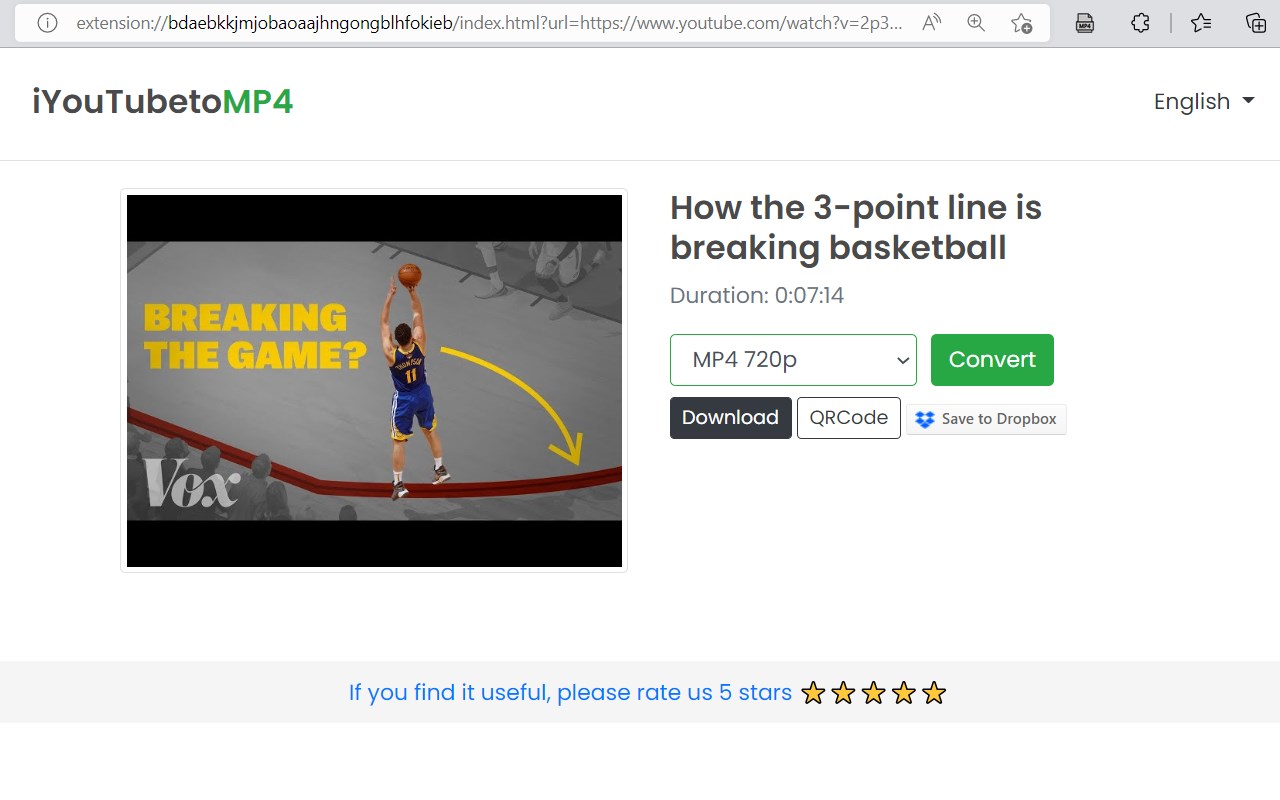Image resolution: width=1280 pixels, height=800 pixels.
Task: Click the Download button
Action: point(730,418)
